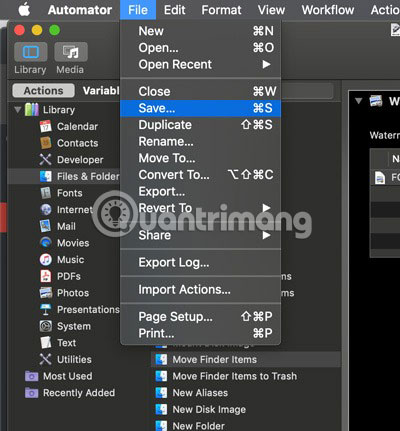
Task: Click the document row in the workflow table
Action: [x=386, y=177]
